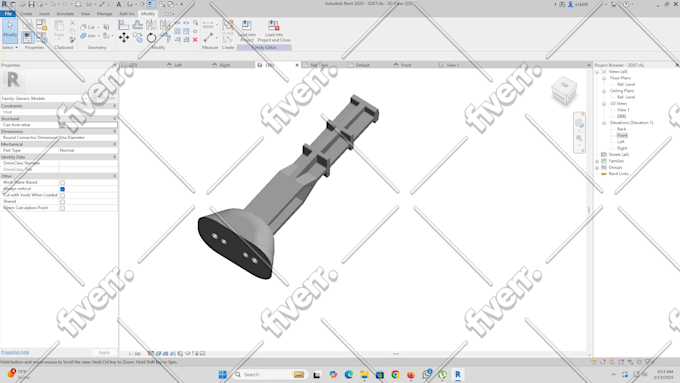Toggle Can host rebar checkbox
Image resolution: width=680 pixels, height=383 pixels.
point(62,125)
